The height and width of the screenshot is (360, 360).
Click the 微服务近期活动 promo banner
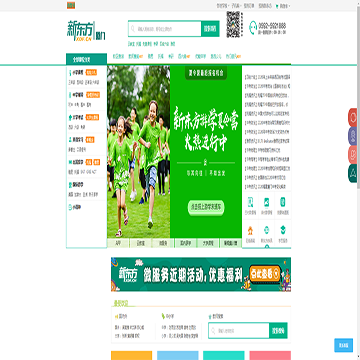(x=201, y=274)
